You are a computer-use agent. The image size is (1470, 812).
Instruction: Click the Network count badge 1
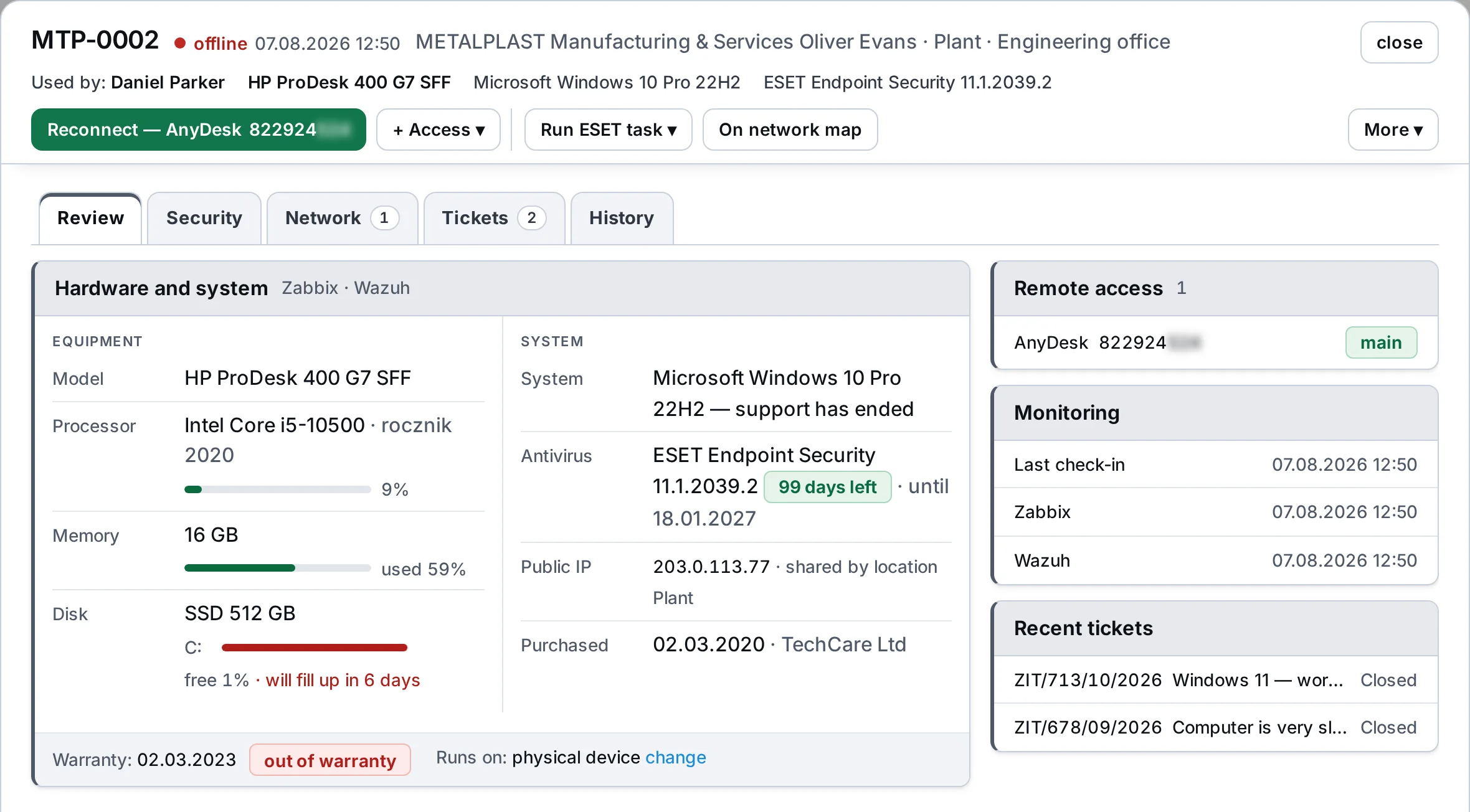click(384, 218)
